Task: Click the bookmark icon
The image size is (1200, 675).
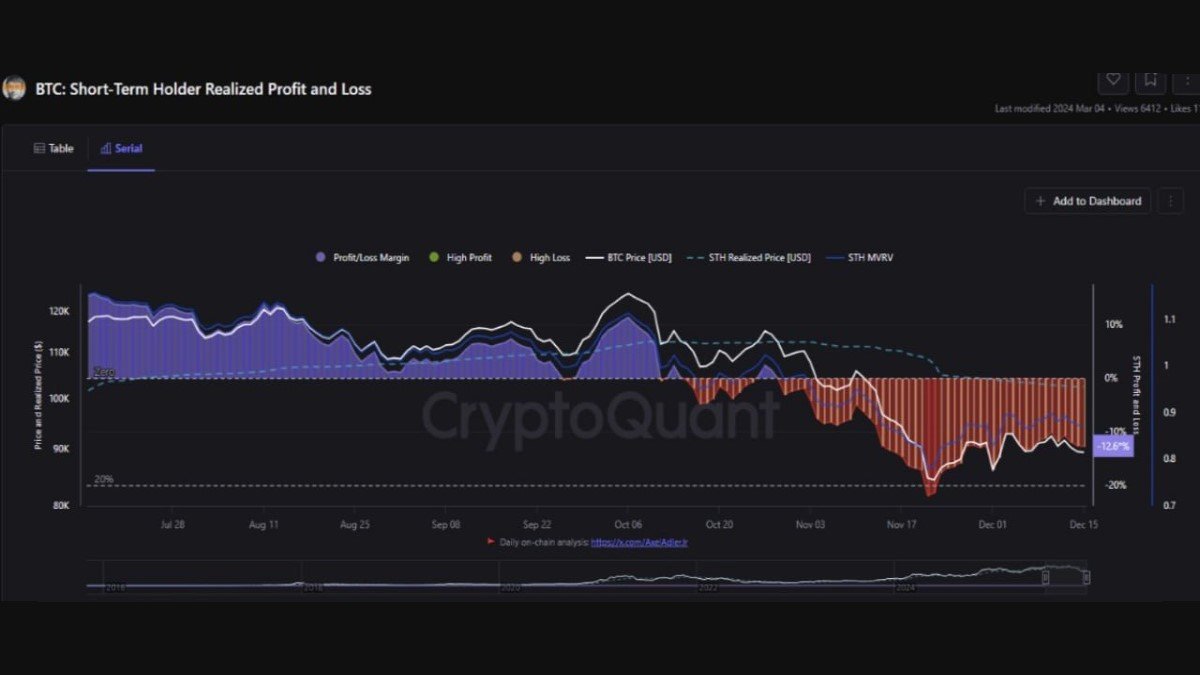Action: pyautogui.click(x=1149, y=78)
